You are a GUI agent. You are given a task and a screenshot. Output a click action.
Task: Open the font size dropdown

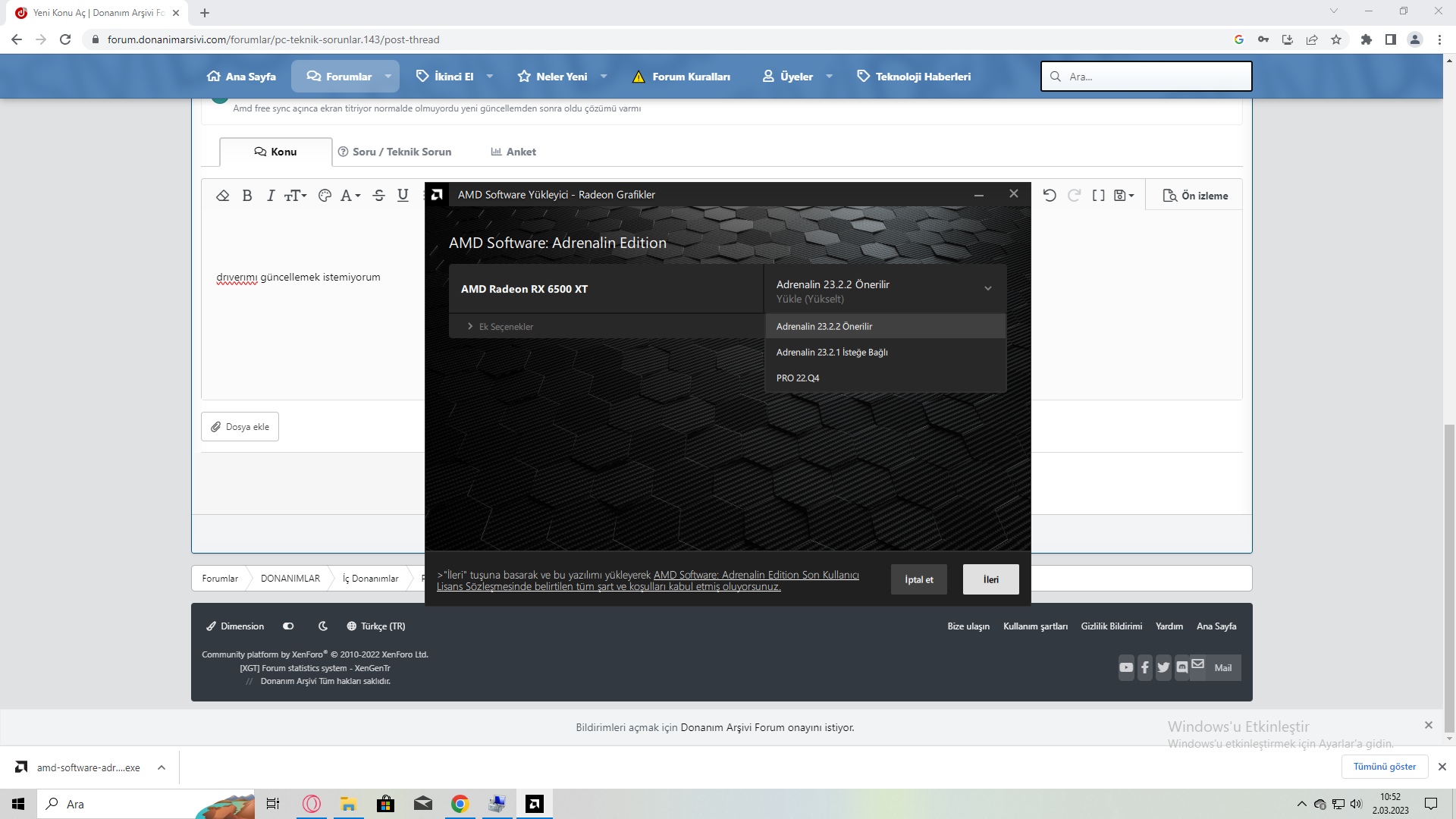coord(295,196)
